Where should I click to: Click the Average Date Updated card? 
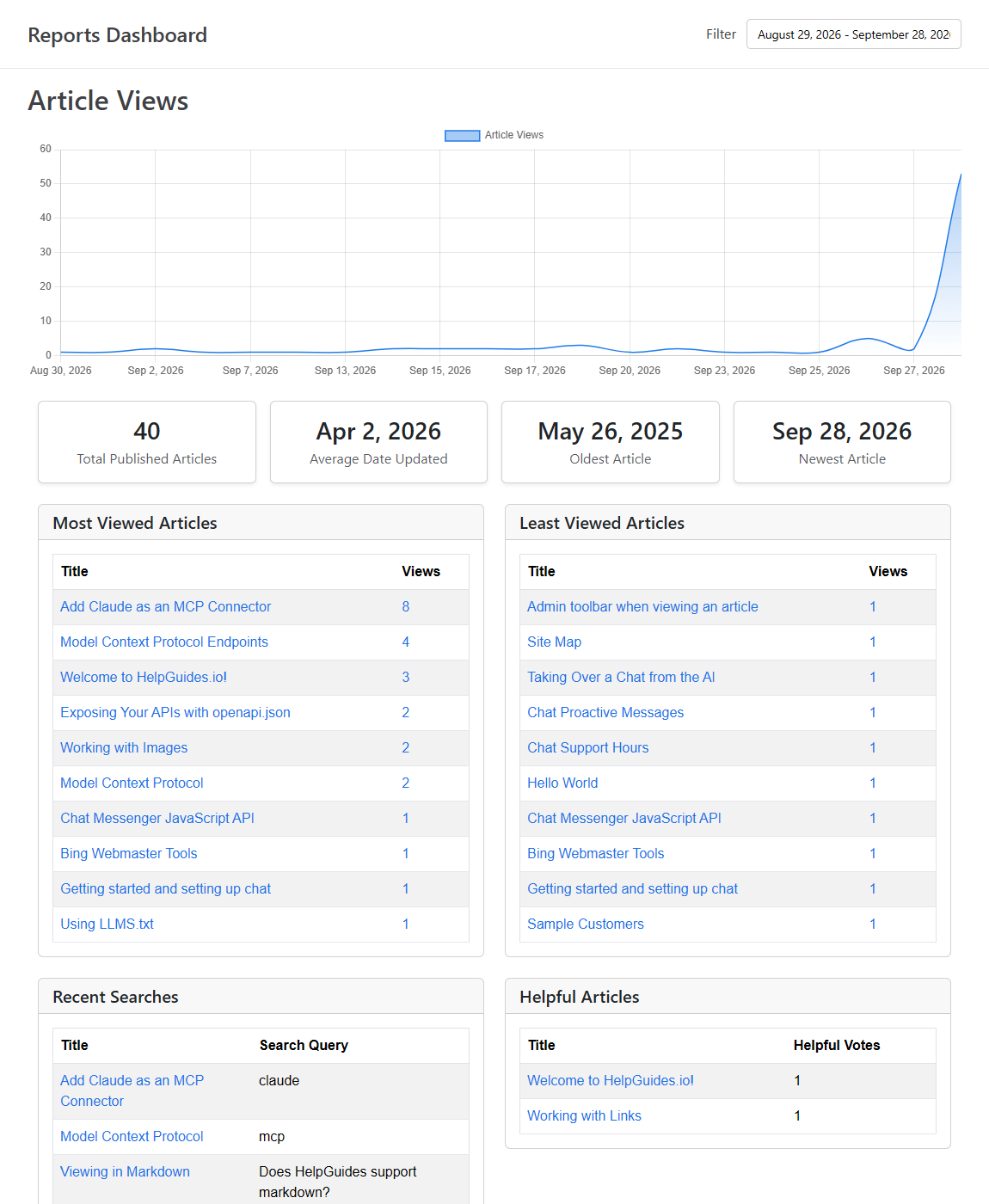(x=378, y=442)
